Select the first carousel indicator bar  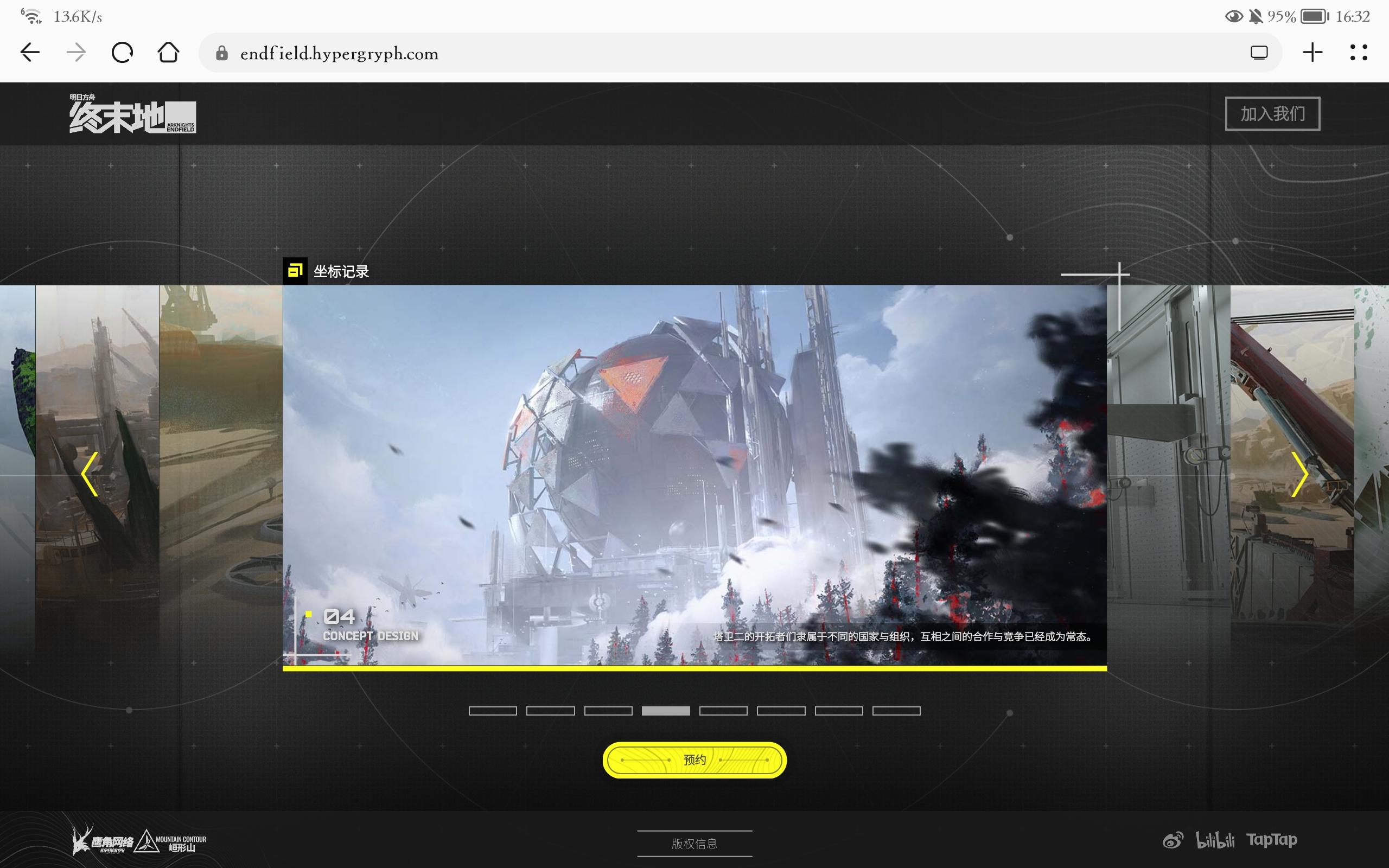pyautogui.click(x=493, y=711)
